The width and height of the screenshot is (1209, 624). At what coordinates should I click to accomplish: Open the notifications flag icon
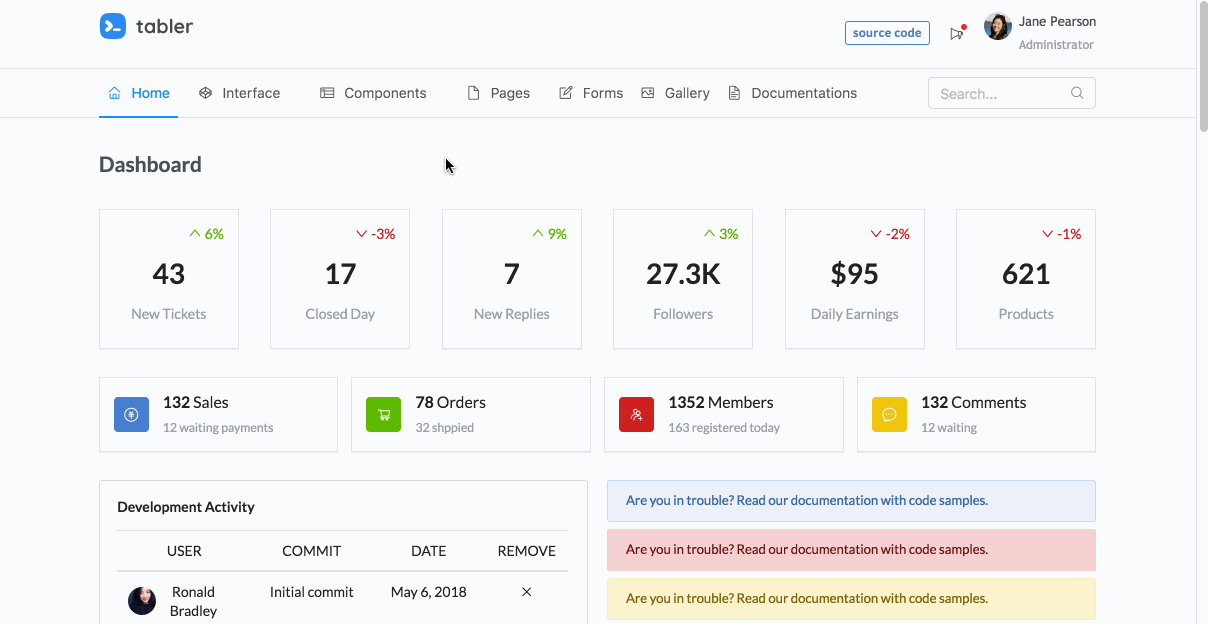[x=957, y=33]
